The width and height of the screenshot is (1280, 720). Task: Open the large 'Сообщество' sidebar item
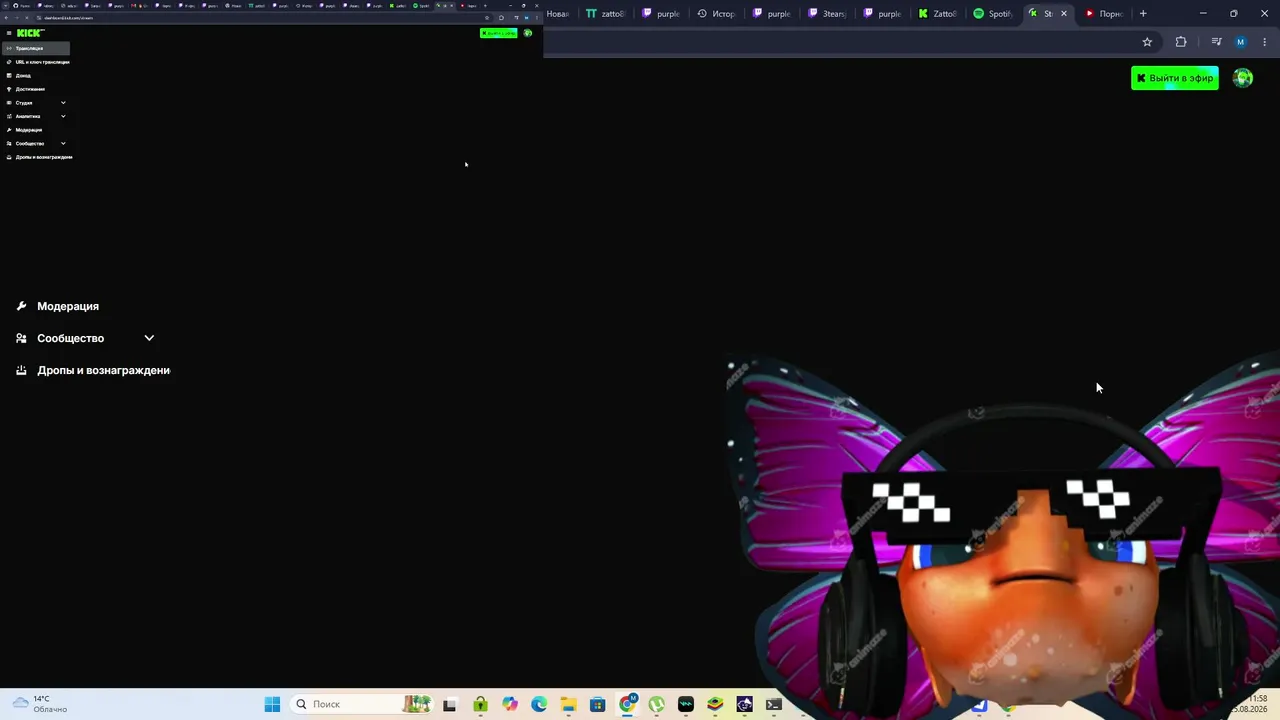coord(70,338)
